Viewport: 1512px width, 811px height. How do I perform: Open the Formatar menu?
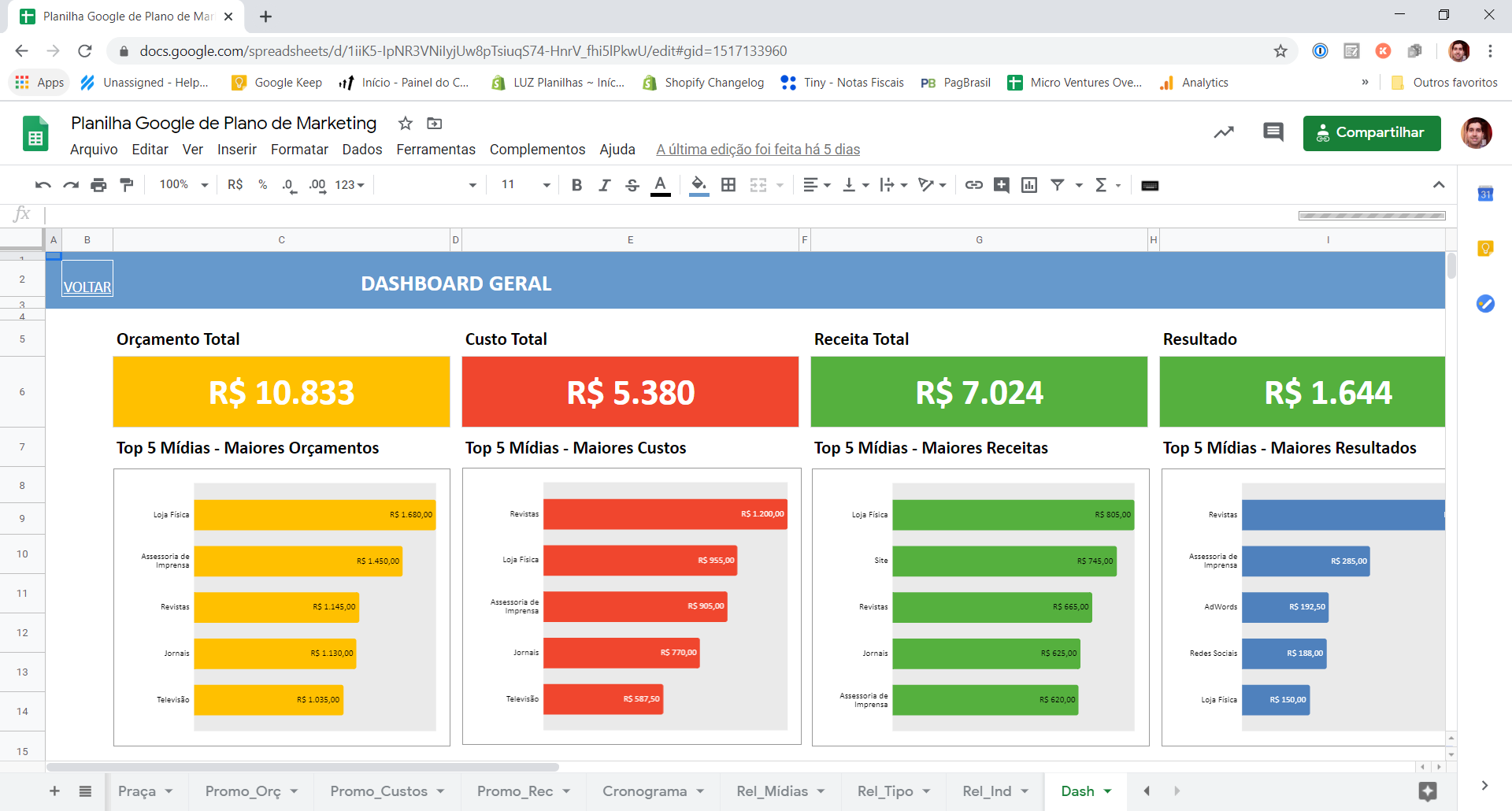[x=299, y=150]
